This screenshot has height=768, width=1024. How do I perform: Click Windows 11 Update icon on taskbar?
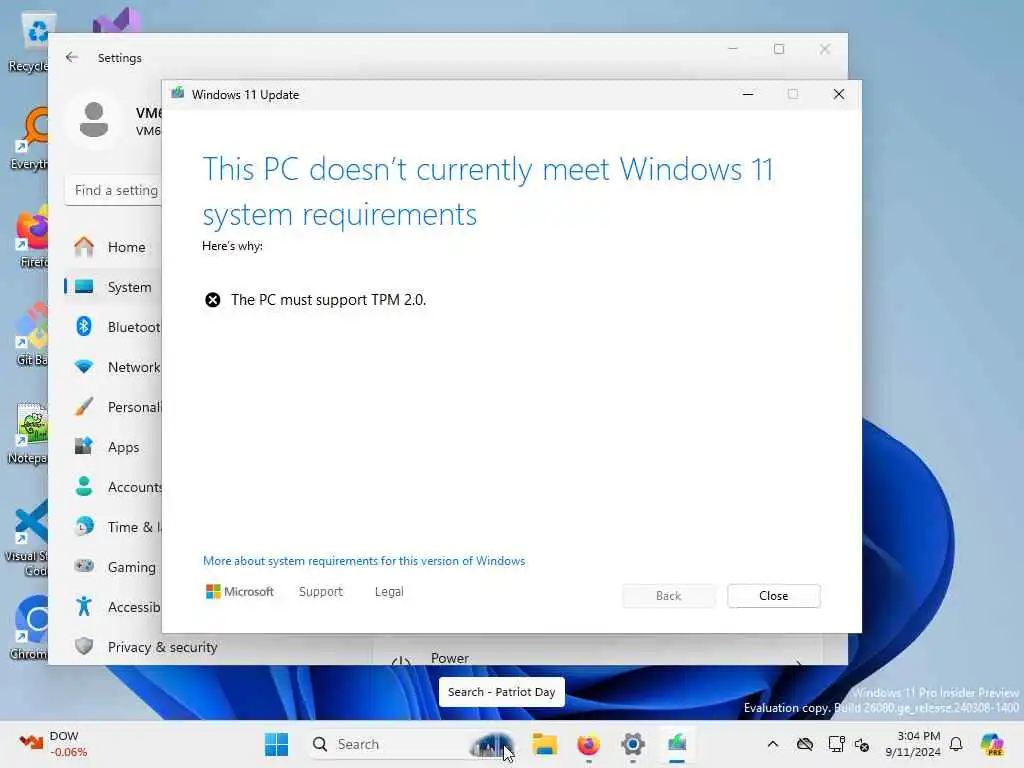(x=677, y=744)
